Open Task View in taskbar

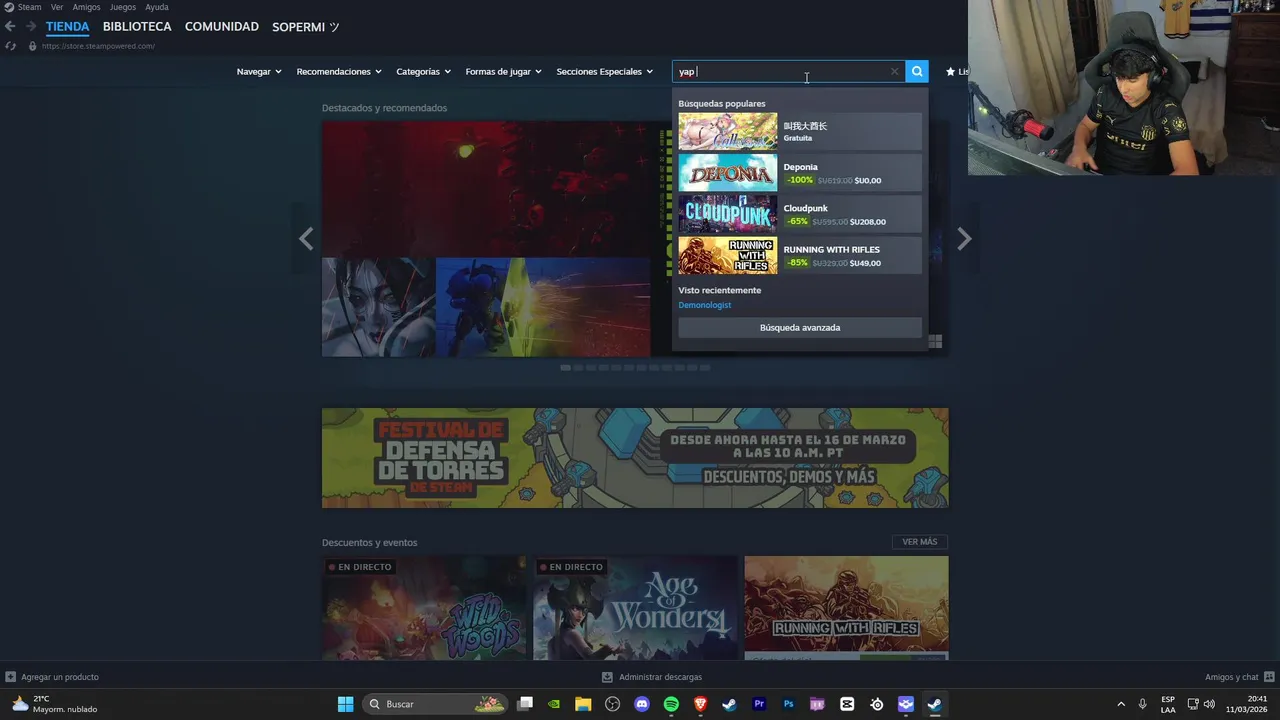pyautogui.click(x=525, y=704)
